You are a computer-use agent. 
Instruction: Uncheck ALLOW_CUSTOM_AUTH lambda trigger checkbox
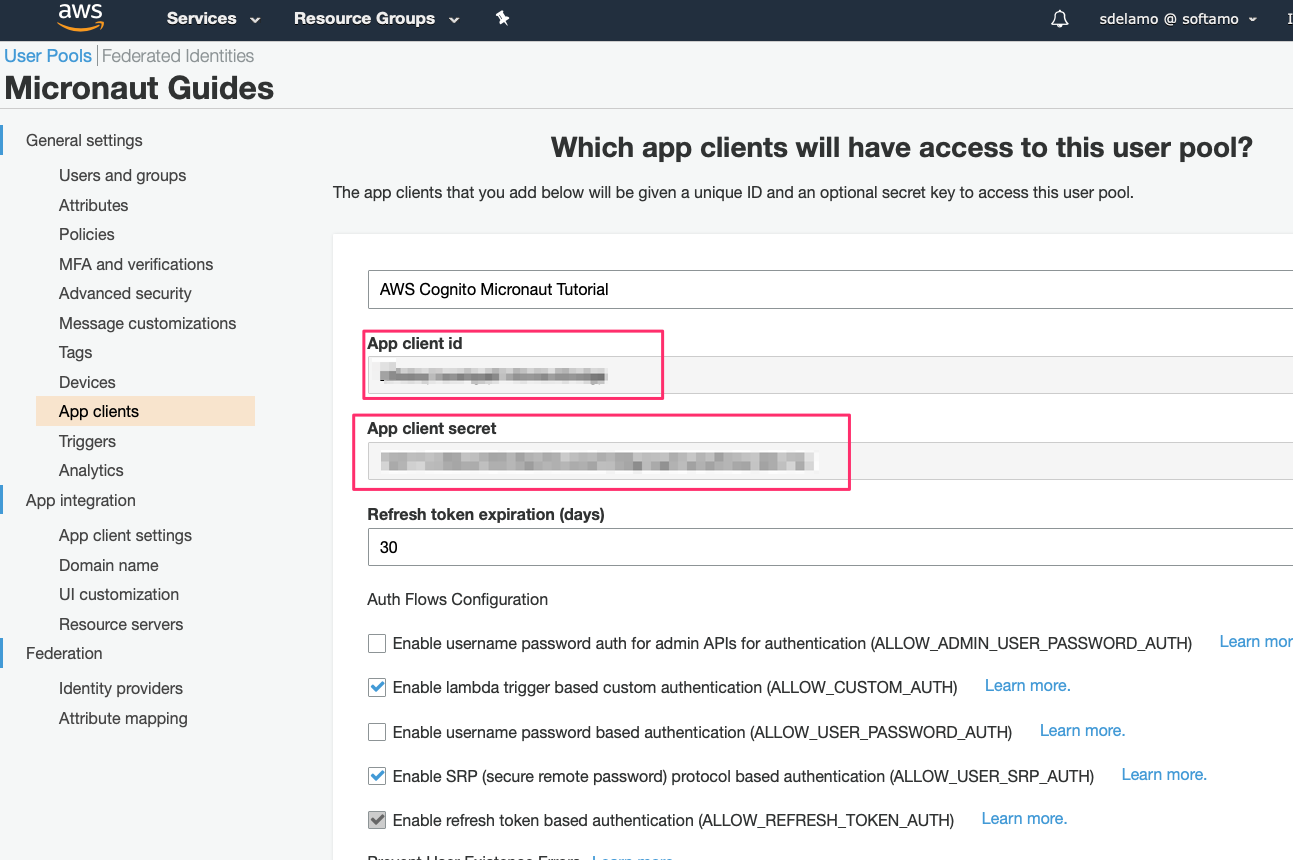377,687
